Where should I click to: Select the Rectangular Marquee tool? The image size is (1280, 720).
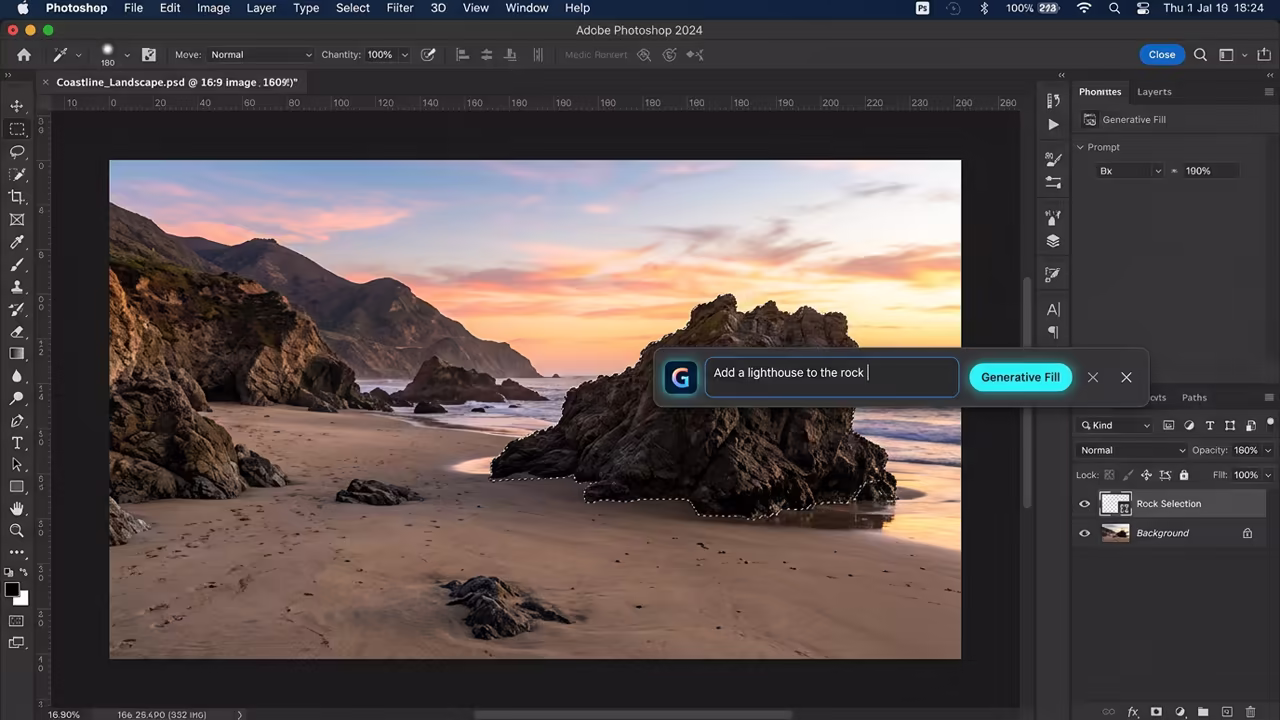point(17,129)
